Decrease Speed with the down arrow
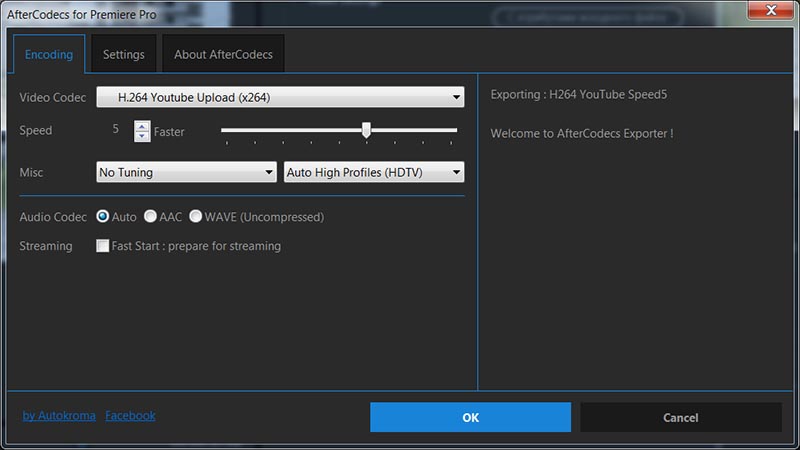Screen dimensions: 800x450 click(142, 136)
